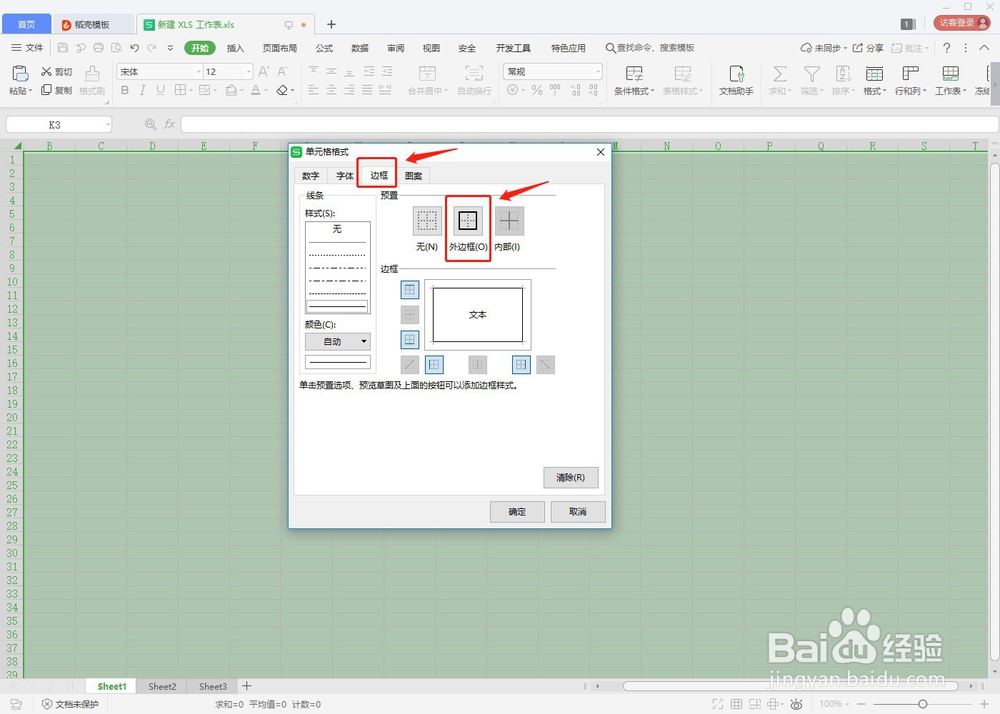The height and width of the screenshot is (714, 1000).
Task: Toggle bold B formatting
Action: 125,91
